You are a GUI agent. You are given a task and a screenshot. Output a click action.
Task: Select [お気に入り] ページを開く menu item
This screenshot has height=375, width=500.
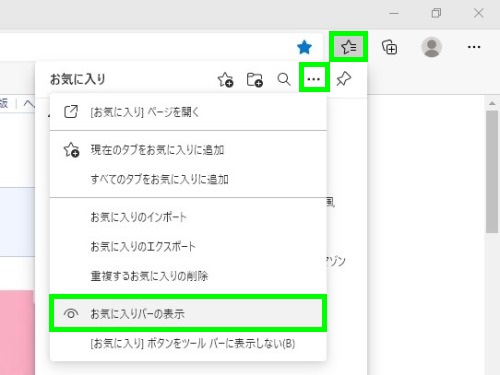click(x=188, y=112)
